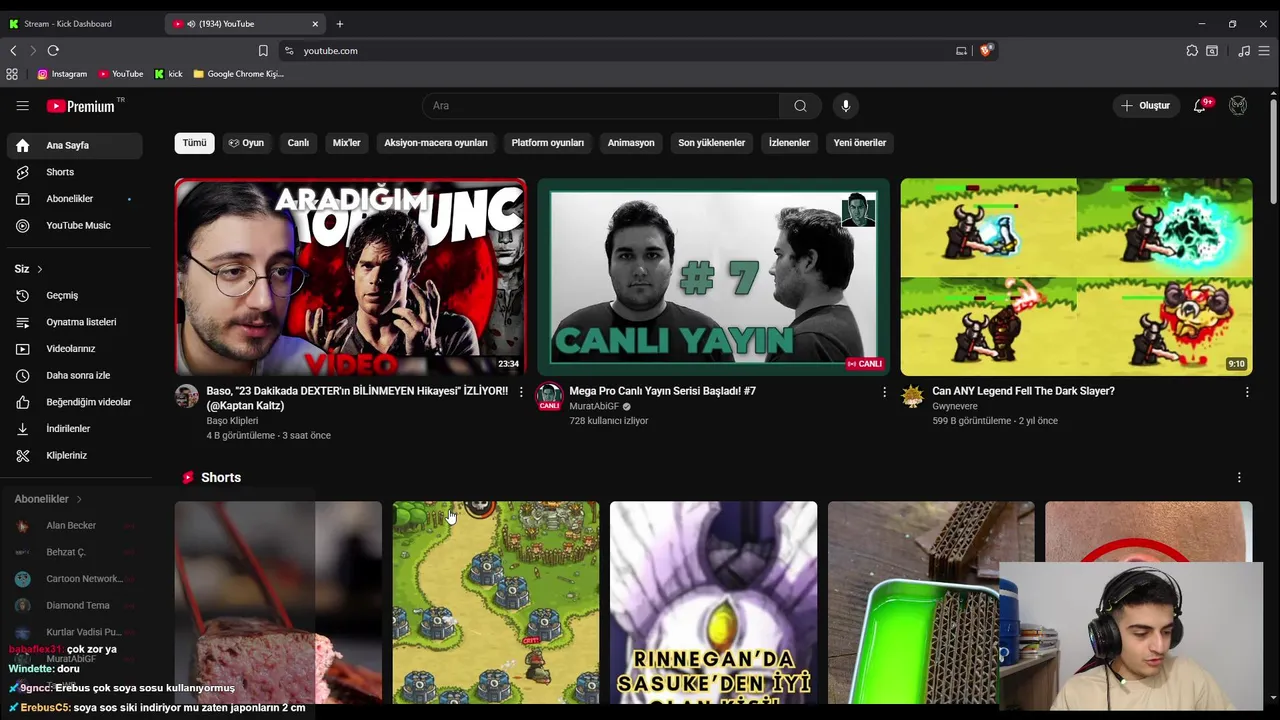The width and height of the screenshot is (1280, 720).
Task: Open Canlı Yayın #7 thumbnail
Action: click(x=713, y=277)
